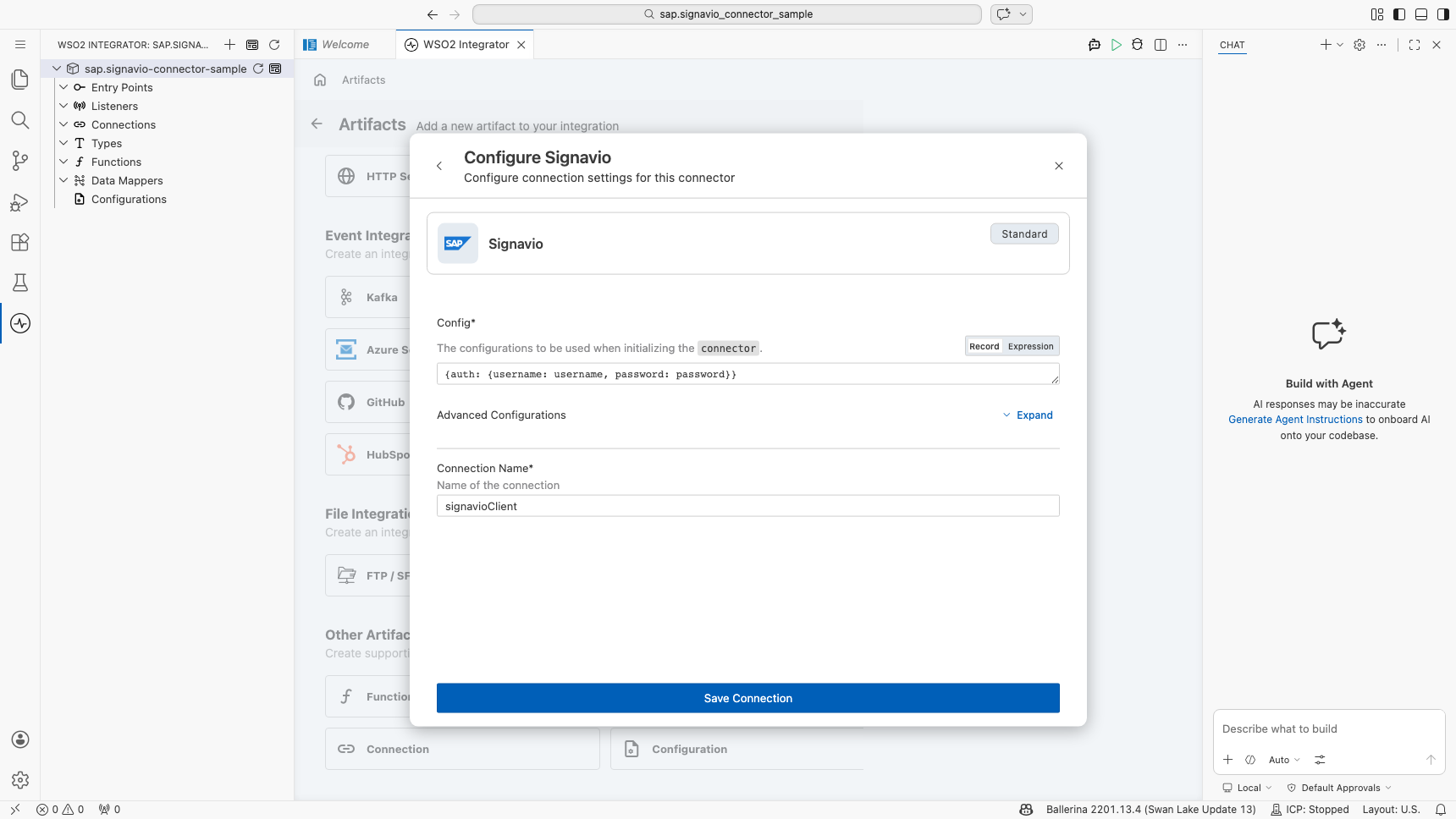
Task: Expand Entry Points tree node
Action: click(x=63, y=87)
